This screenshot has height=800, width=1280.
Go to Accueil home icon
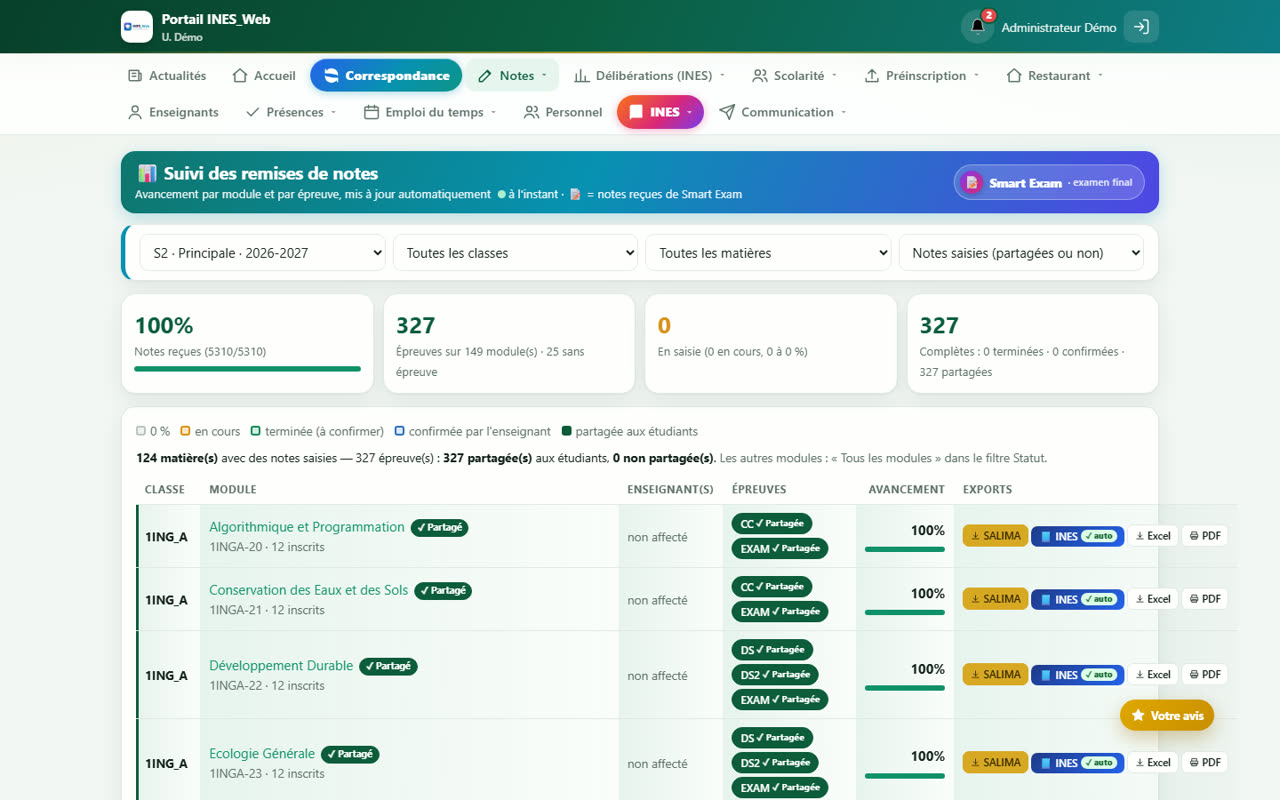coord(240,76)
